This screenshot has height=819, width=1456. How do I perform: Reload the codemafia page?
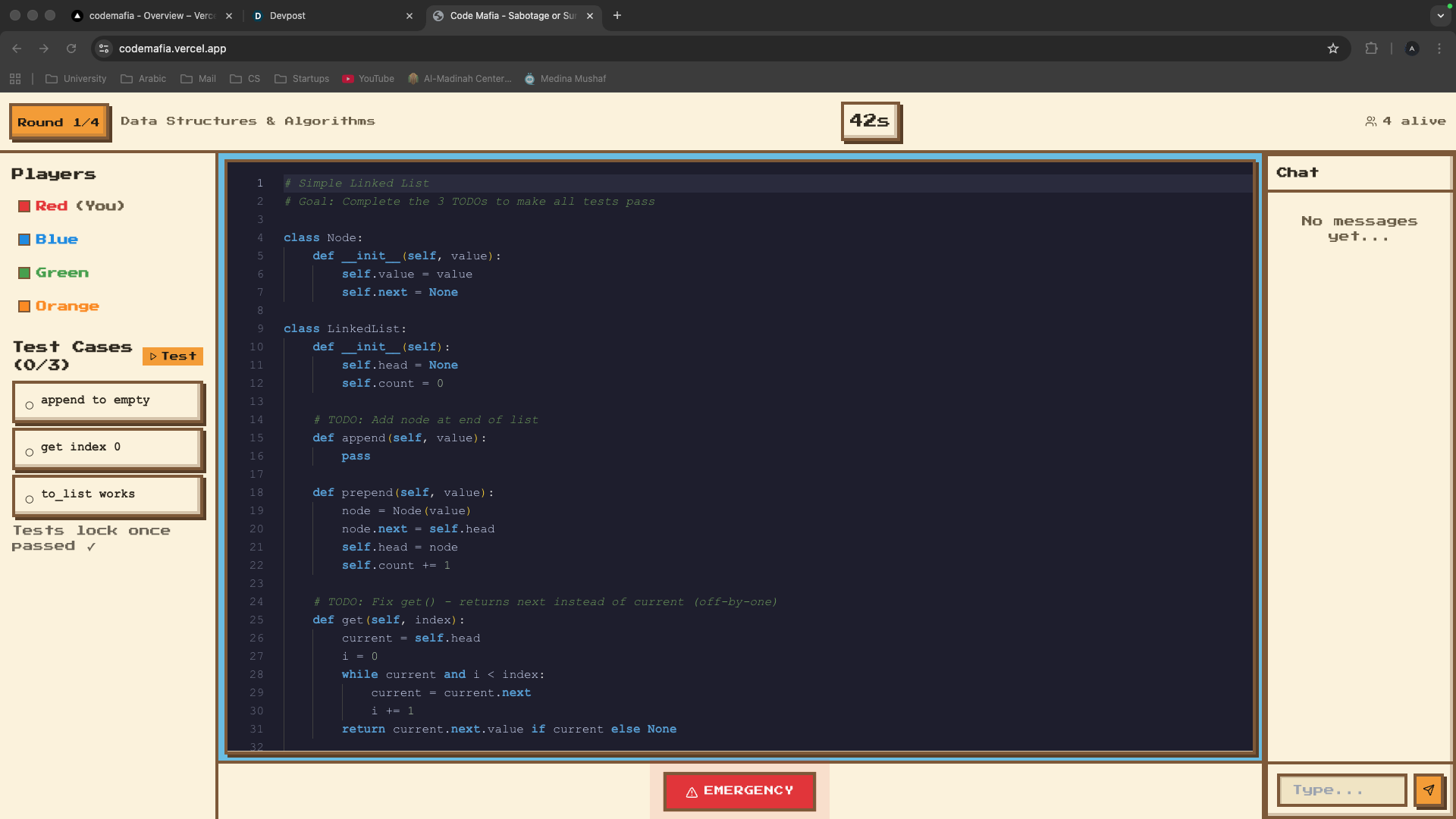pyautogui.click(x=71, y=49)
